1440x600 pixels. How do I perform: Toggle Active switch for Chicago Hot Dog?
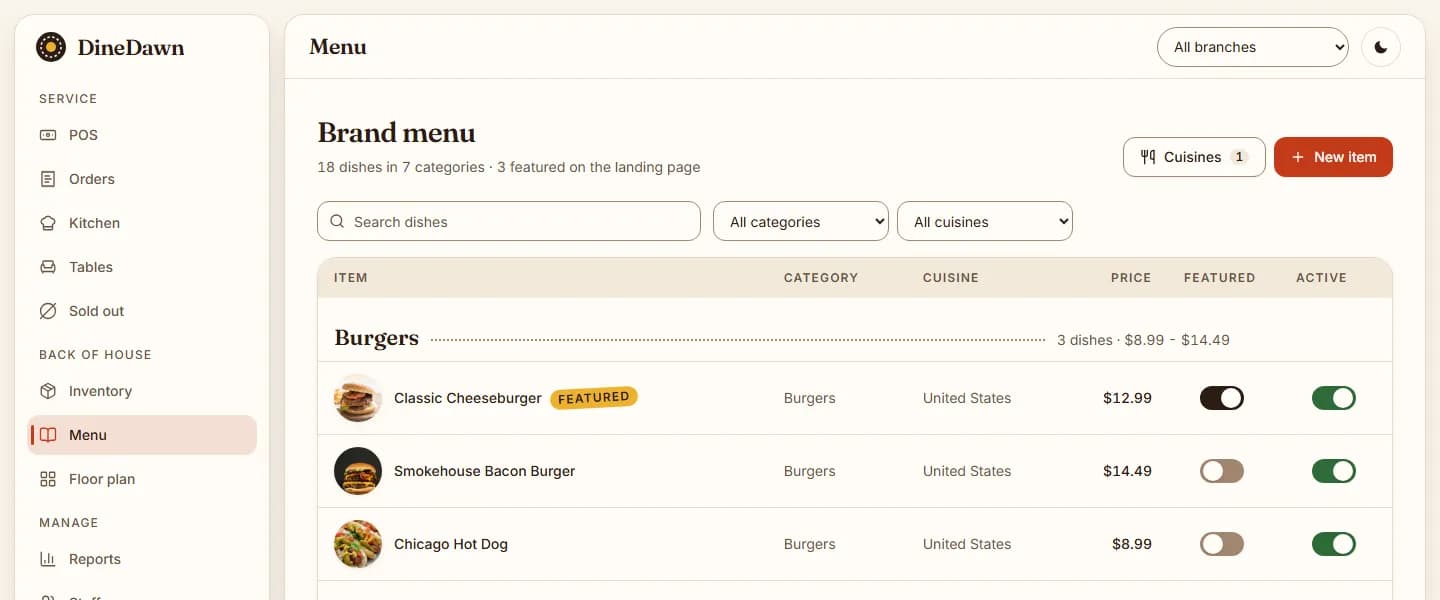tap(1334, 544)
